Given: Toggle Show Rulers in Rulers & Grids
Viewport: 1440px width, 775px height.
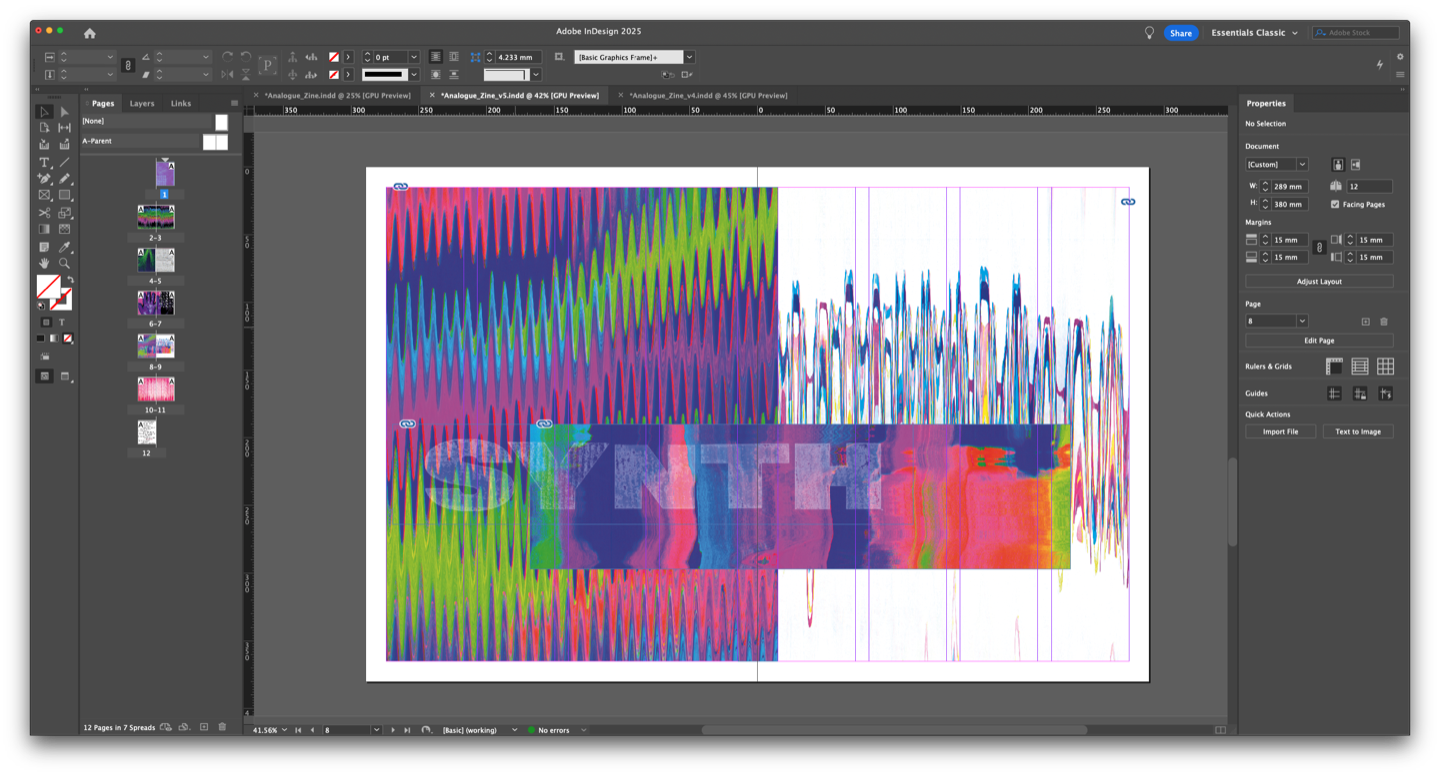Looking at the screenshot, I should pos(1334,366).
